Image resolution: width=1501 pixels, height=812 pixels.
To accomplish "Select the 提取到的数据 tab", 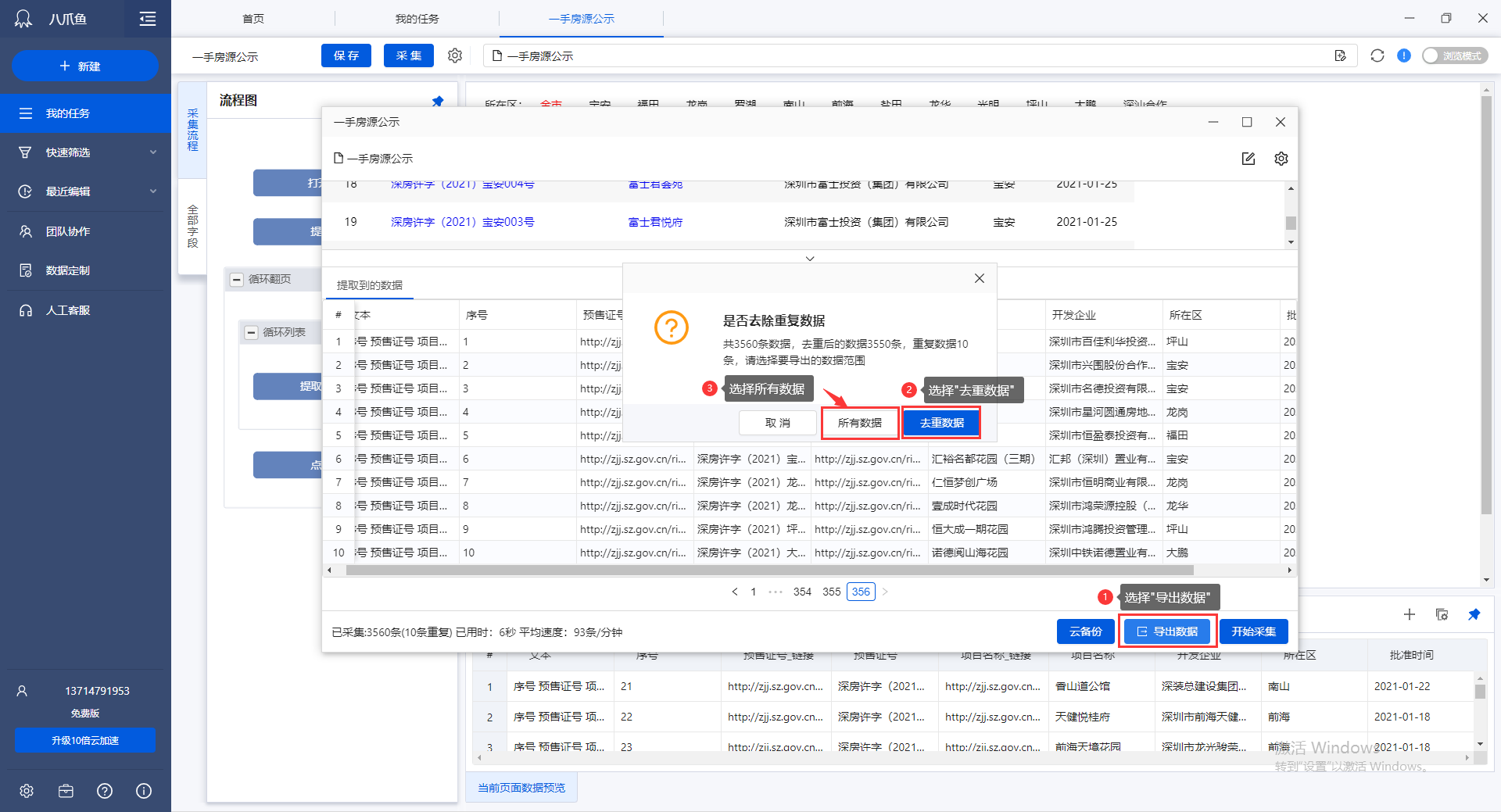I will (x=369, y=285).
